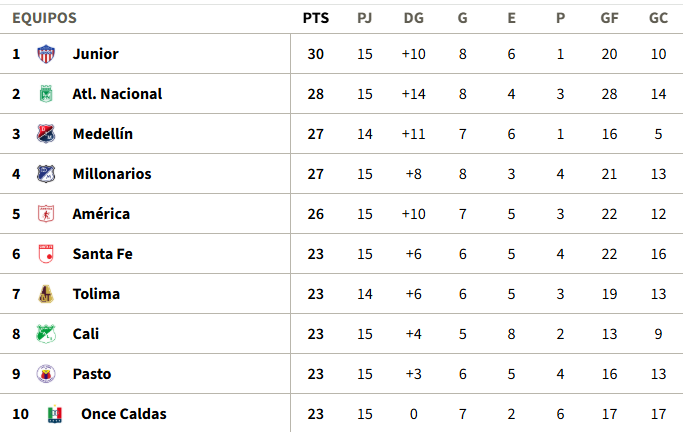
Task: Click the Tolima team badge
Action: pos(46,294)
